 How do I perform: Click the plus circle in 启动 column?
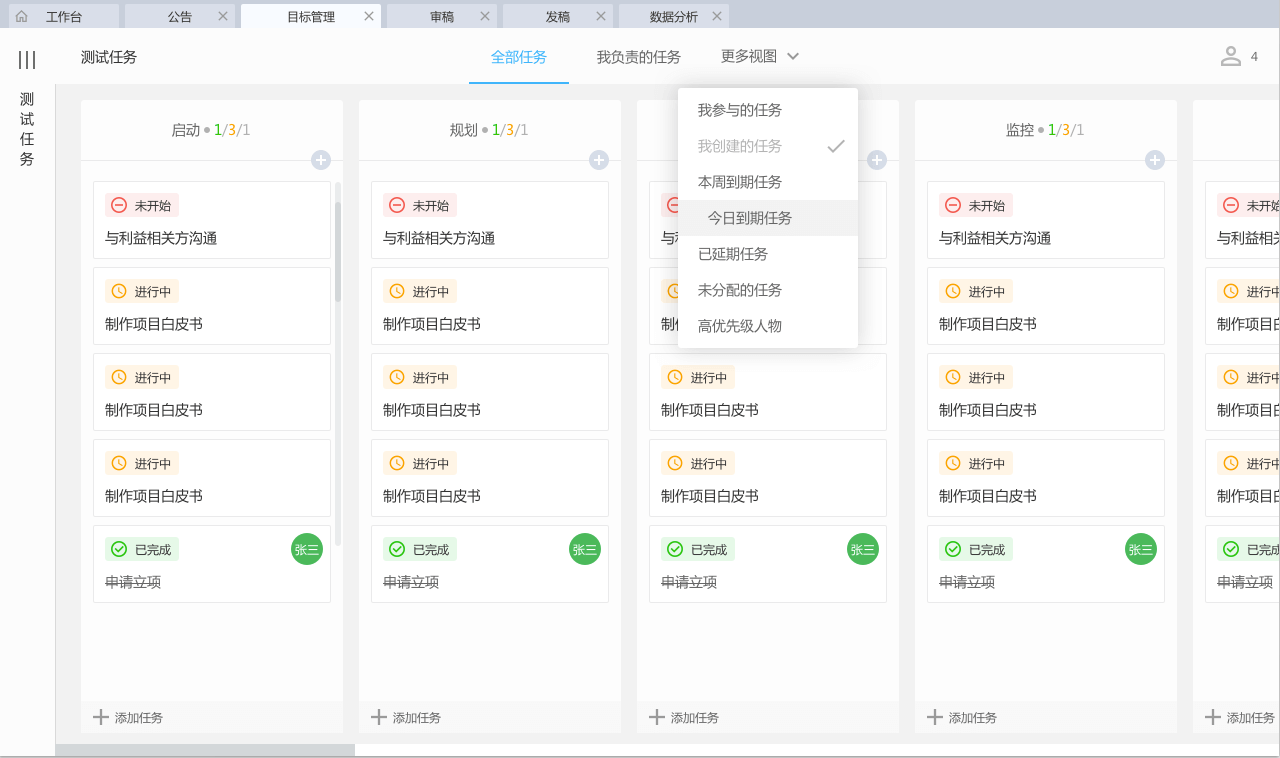(321, 160)
